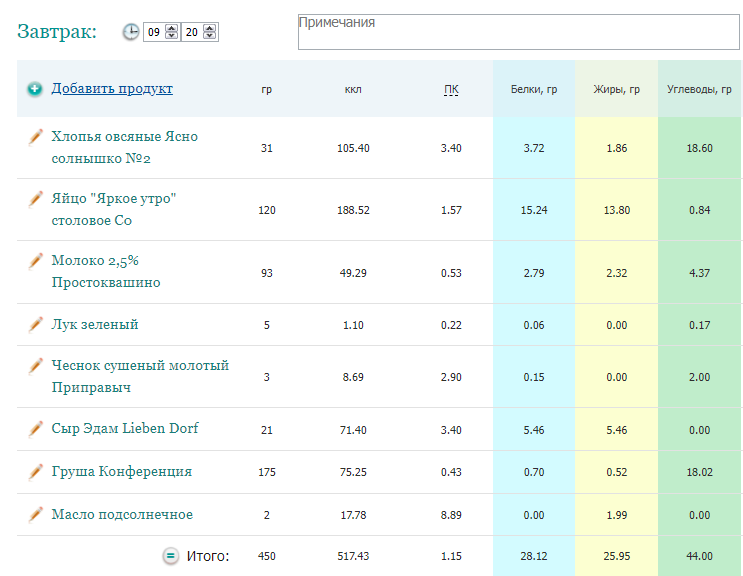Open the Добавить продукт link
743x576 pixels.
[112, 89]
